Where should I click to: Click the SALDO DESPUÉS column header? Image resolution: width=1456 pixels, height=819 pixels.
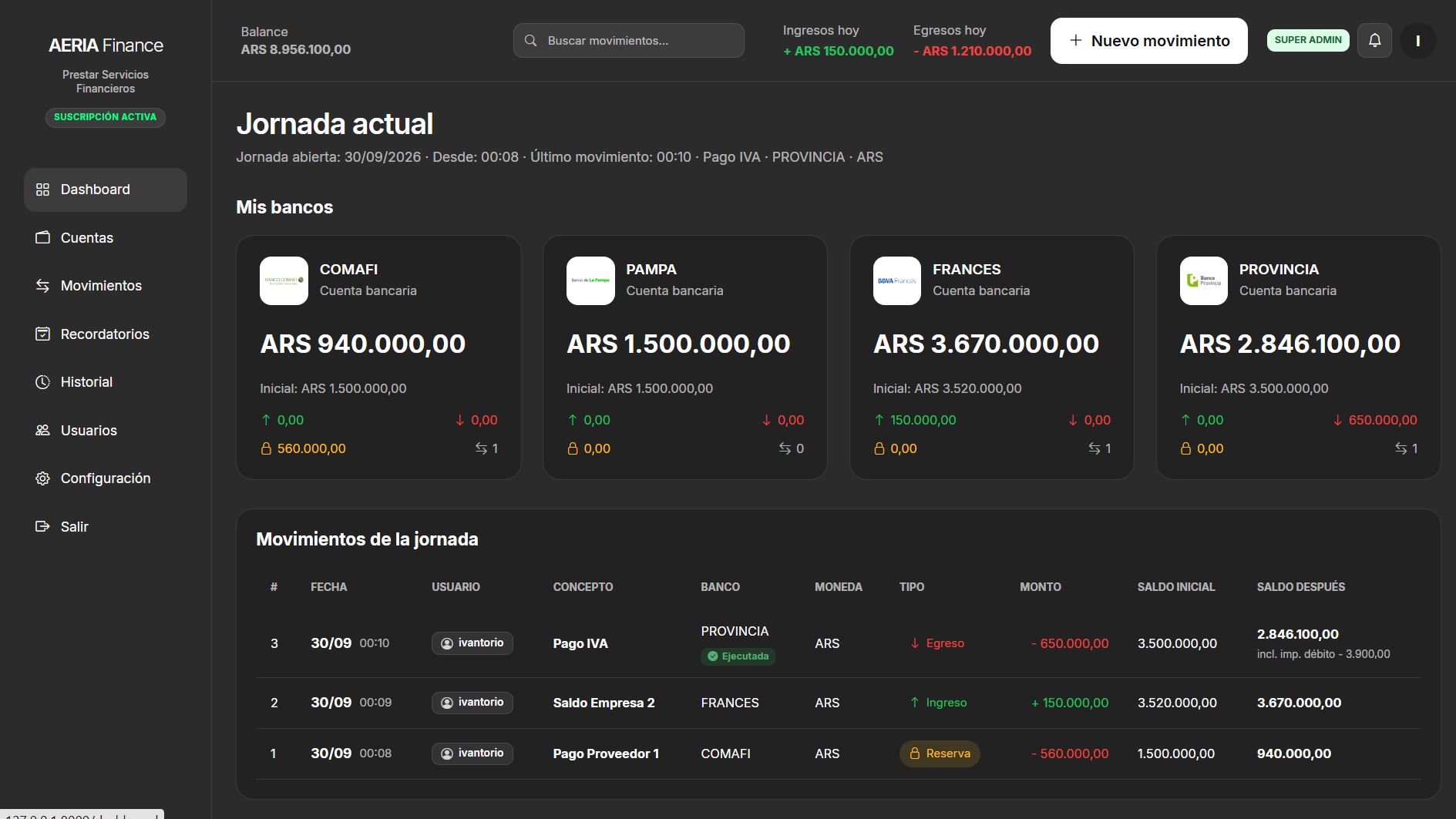tap(1301, 587)
